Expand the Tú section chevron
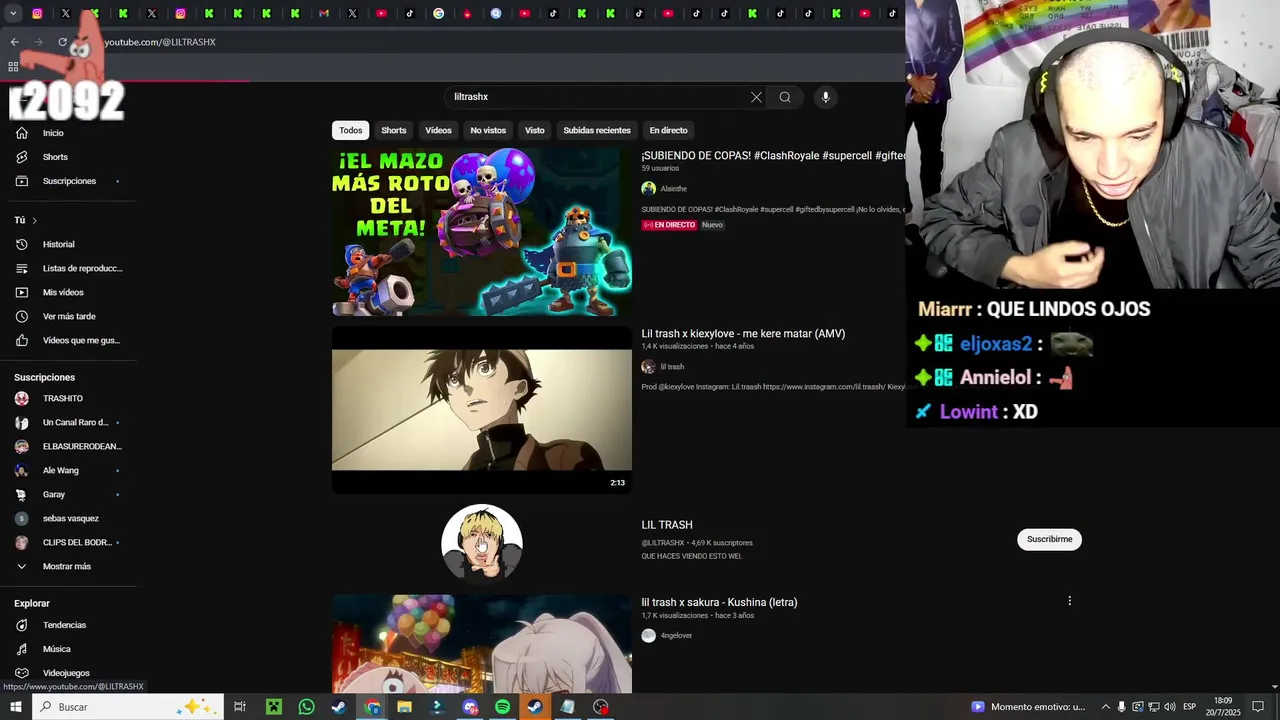 coord(34,220)
